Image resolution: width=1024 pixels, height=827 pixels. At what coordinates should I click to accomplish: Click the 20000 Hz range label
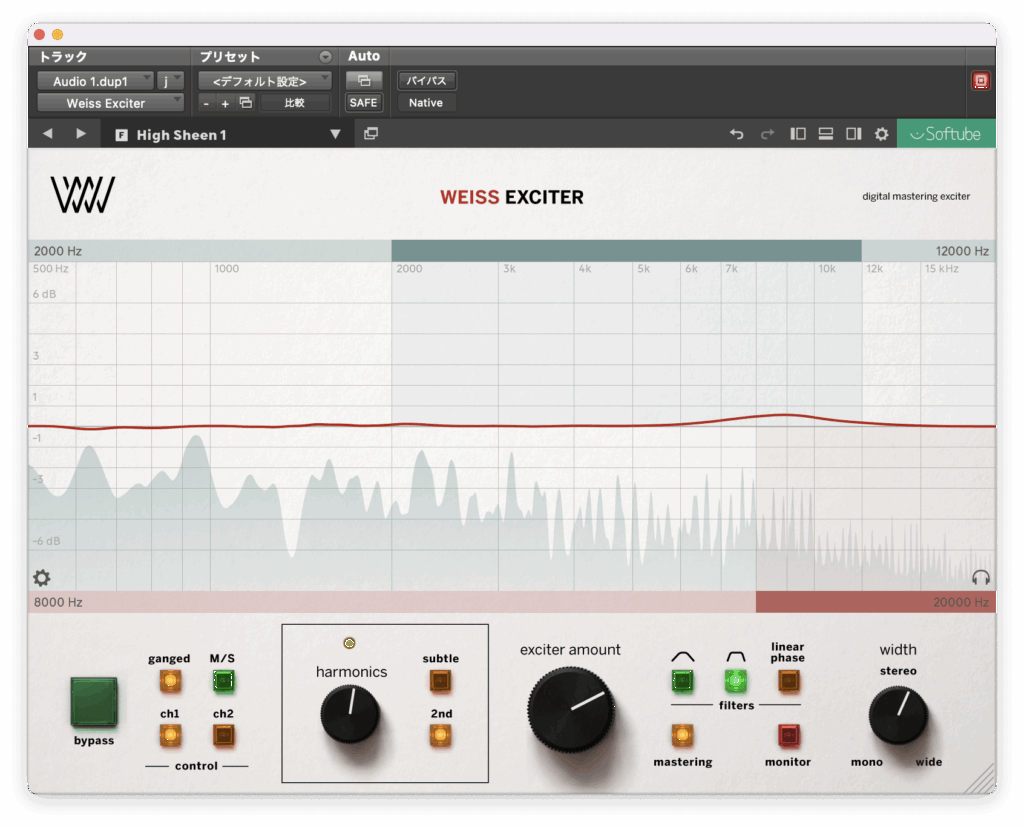pyautogui.click(x=961, y=602)
